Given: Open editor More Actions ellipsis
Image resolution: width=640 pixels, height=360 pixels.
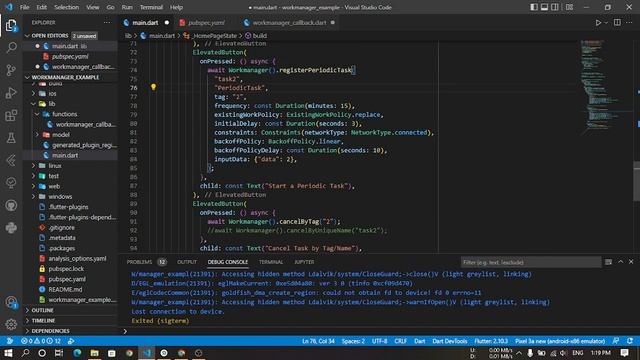Looking at the screenshot, I should tap(629, 22).
